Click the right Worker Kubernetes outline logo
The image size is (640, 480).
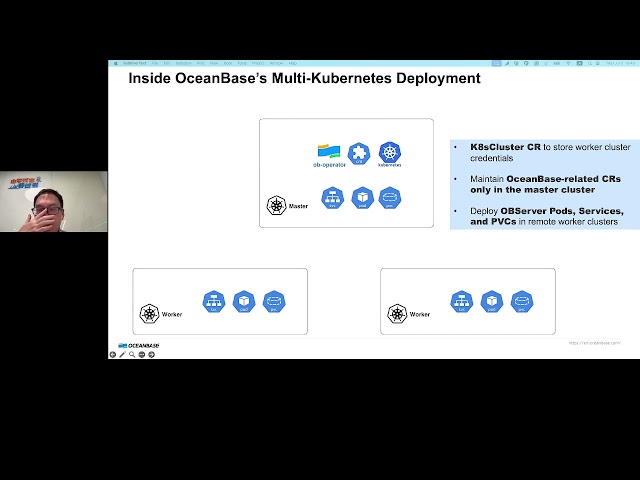tap(397, 314)
